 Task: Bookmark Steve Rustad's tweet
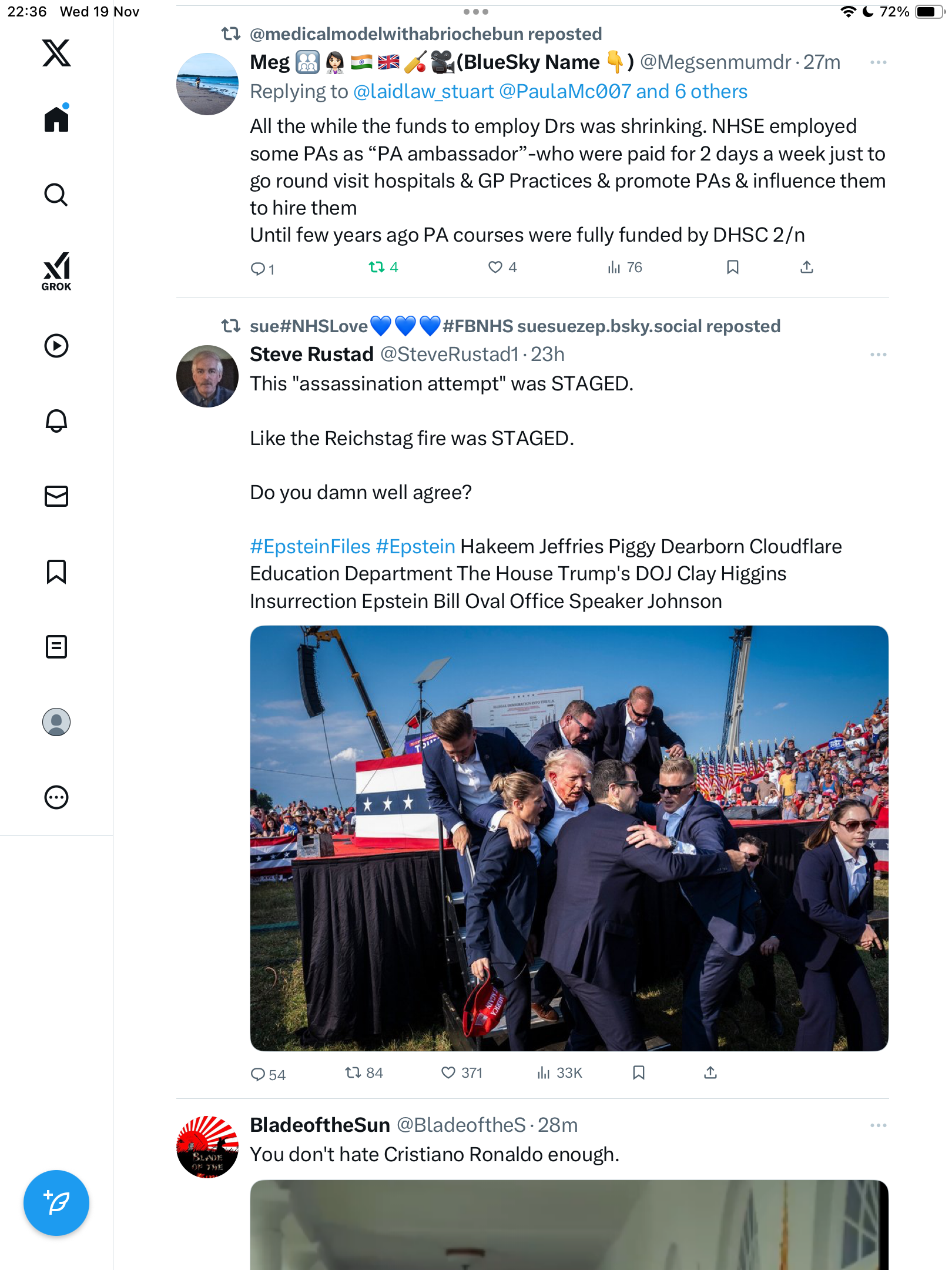639,1073
